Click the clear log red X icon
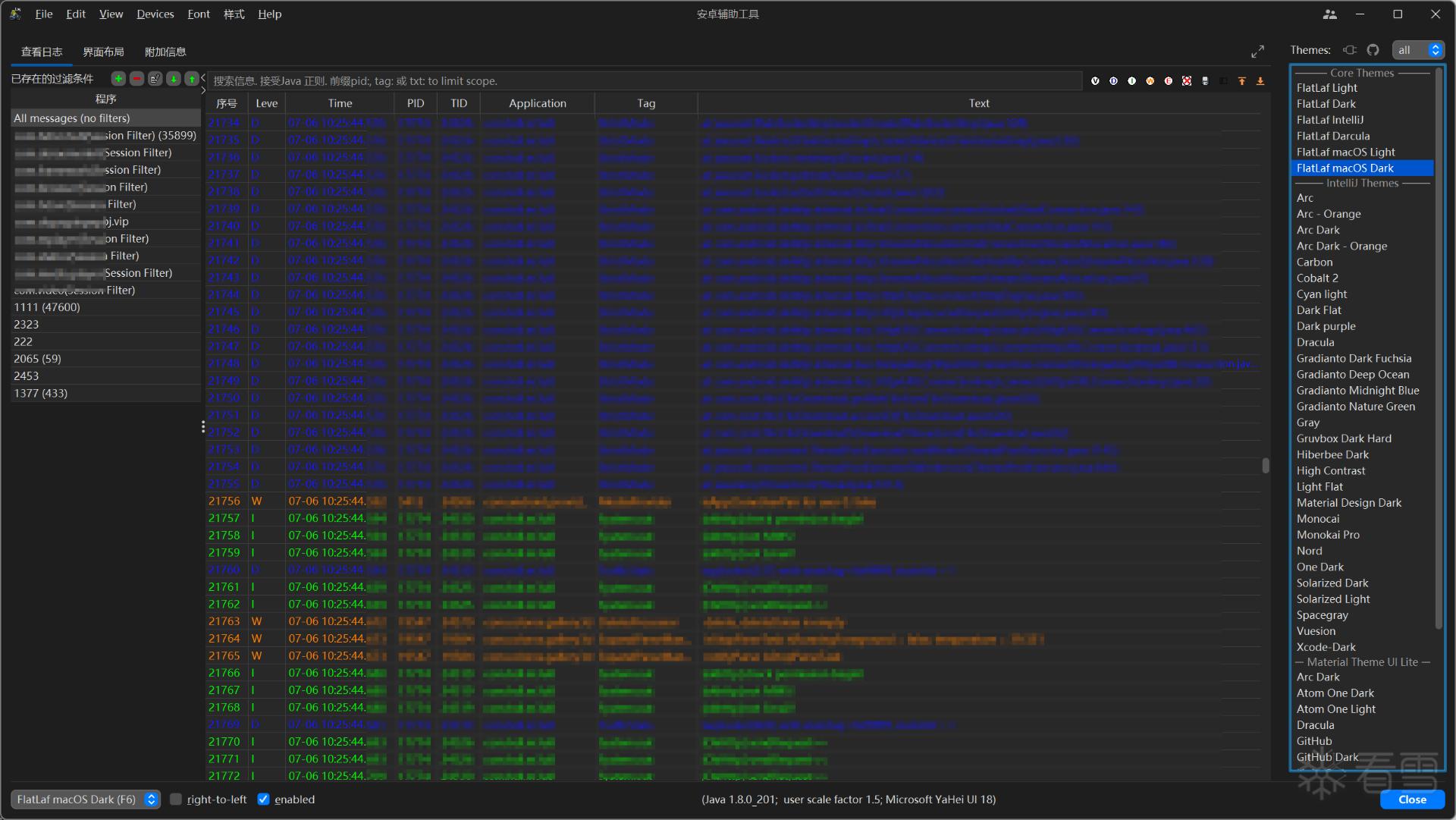 point(1187,81)
